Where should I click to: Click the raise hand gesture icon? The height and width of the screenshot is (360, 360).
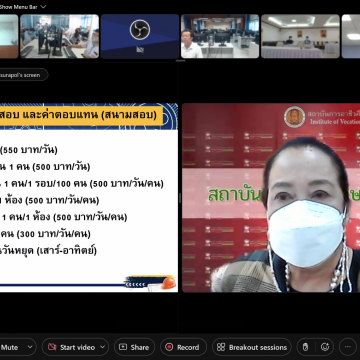305,347
